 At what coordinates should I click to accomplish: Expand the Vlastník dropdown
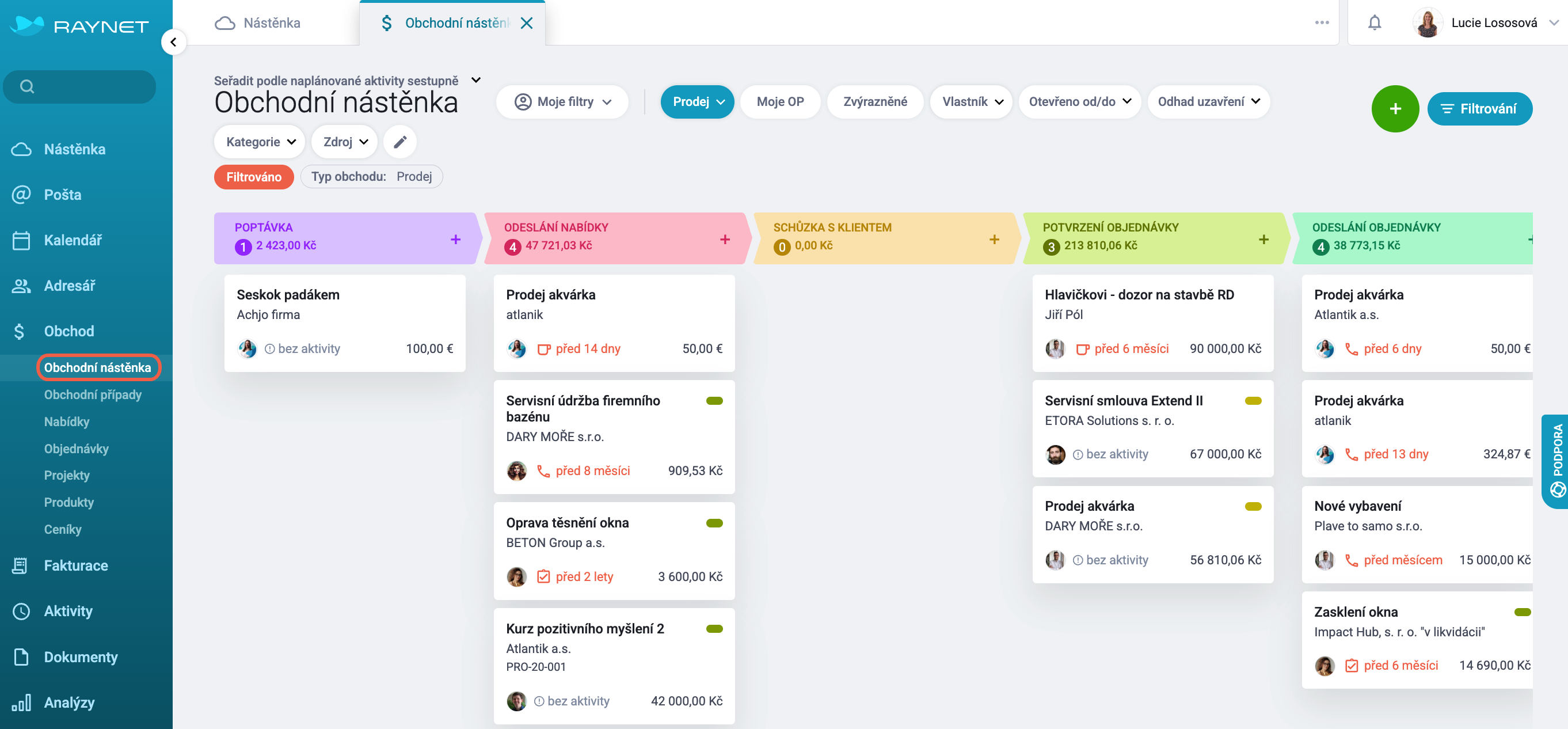coord(972,102)
